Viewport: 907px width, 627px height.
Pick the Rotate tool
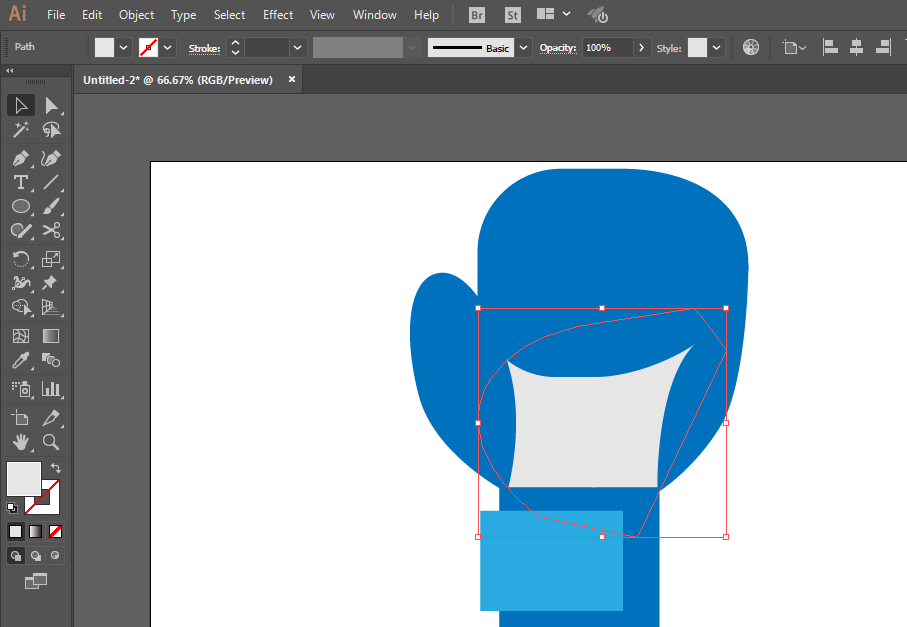coord(21,259)
